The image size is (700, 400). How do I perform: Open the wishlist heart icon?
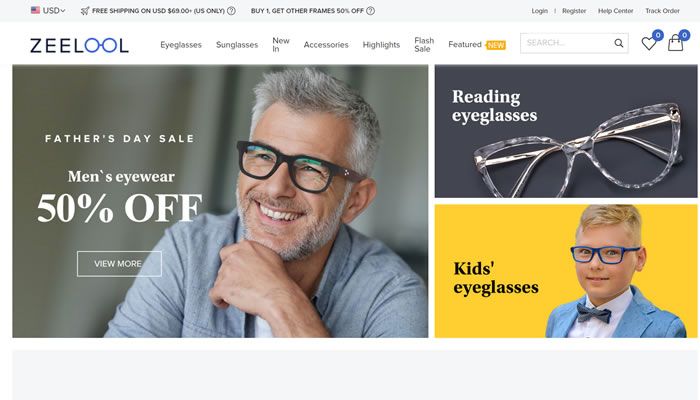coord(648,43)
